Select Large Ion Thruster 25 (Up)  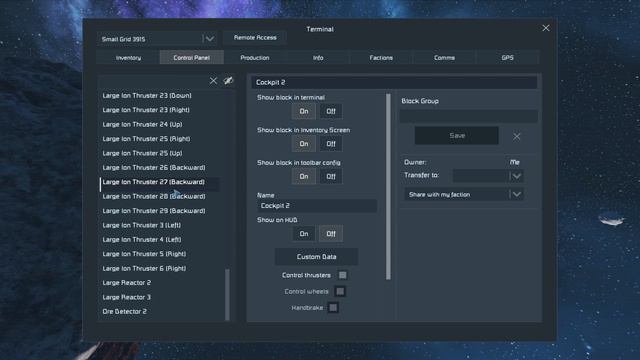142,153
